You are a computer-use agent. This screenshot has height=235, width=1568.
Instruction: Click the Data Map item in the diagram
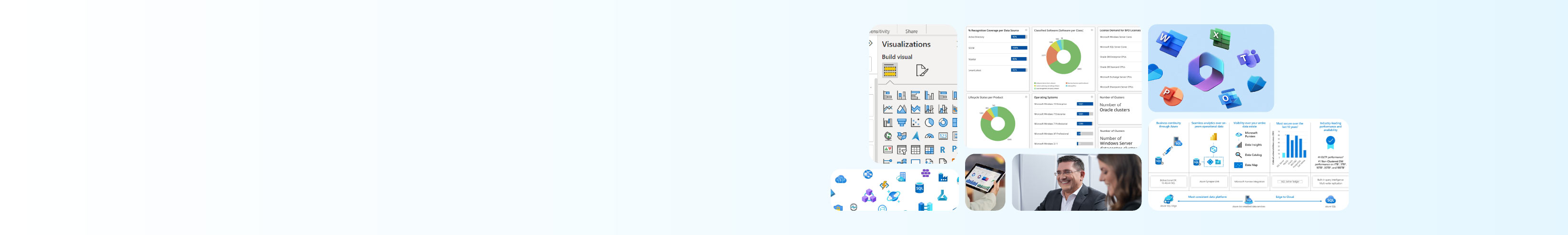(x=1247, y=165)
